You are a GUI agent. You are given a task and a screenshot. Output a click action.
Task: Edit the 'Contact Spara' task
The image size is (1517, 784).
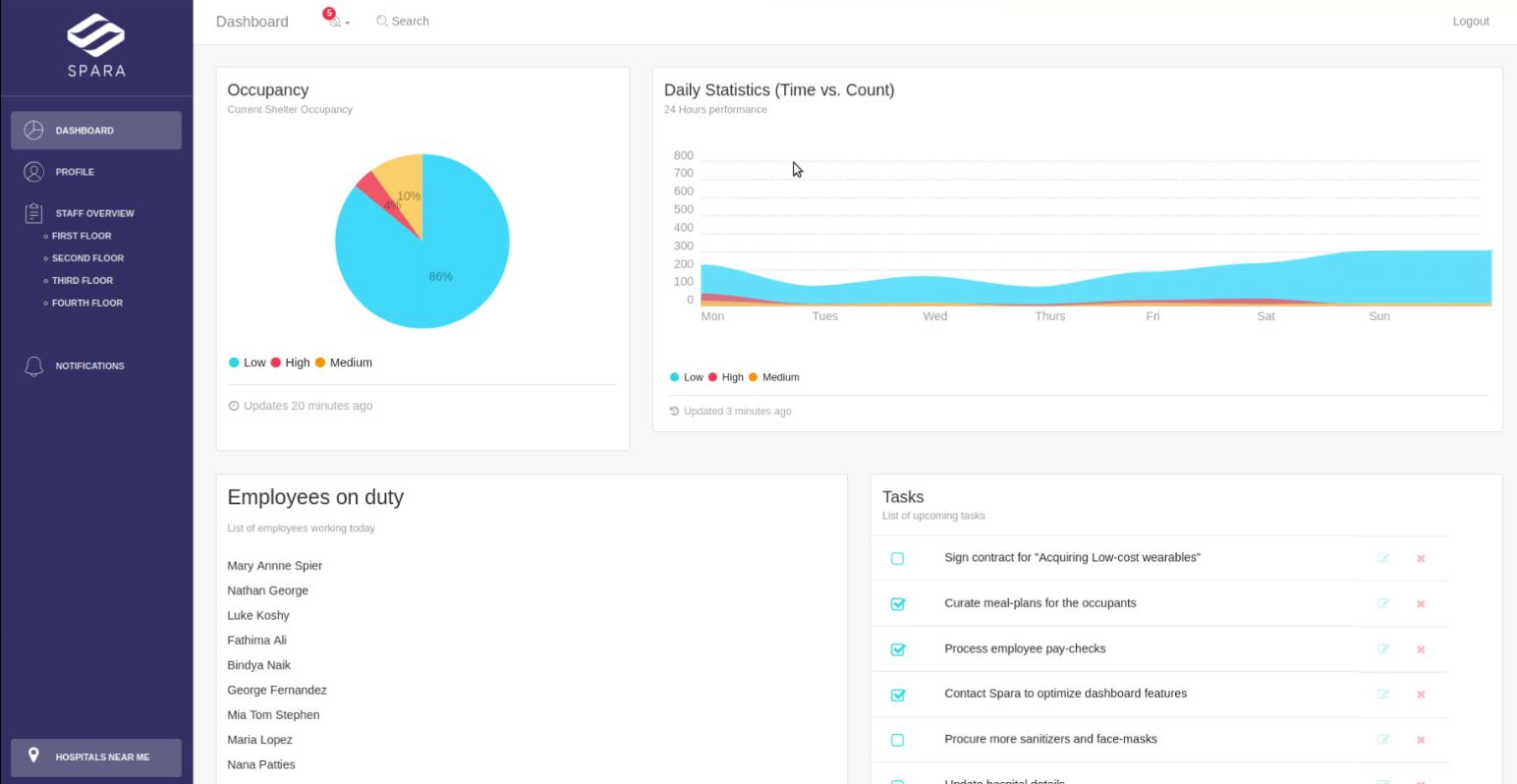pos(1383,694)
